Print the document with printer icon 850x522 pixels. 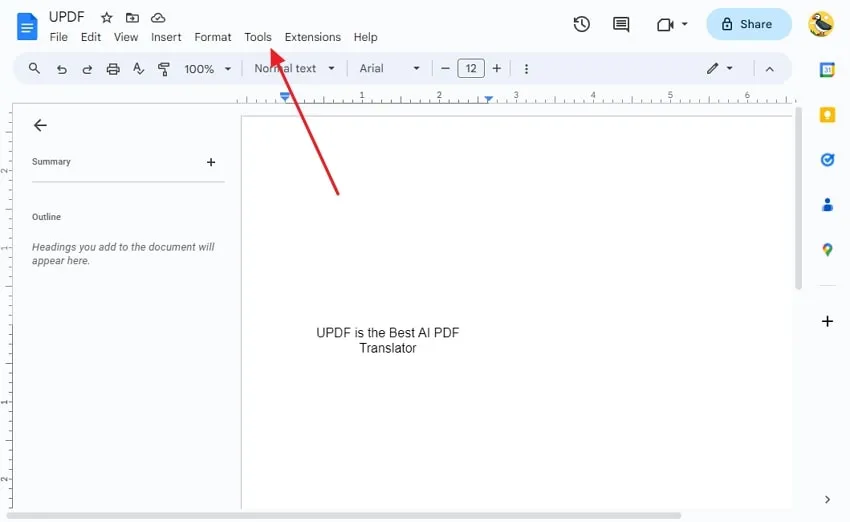113,69
